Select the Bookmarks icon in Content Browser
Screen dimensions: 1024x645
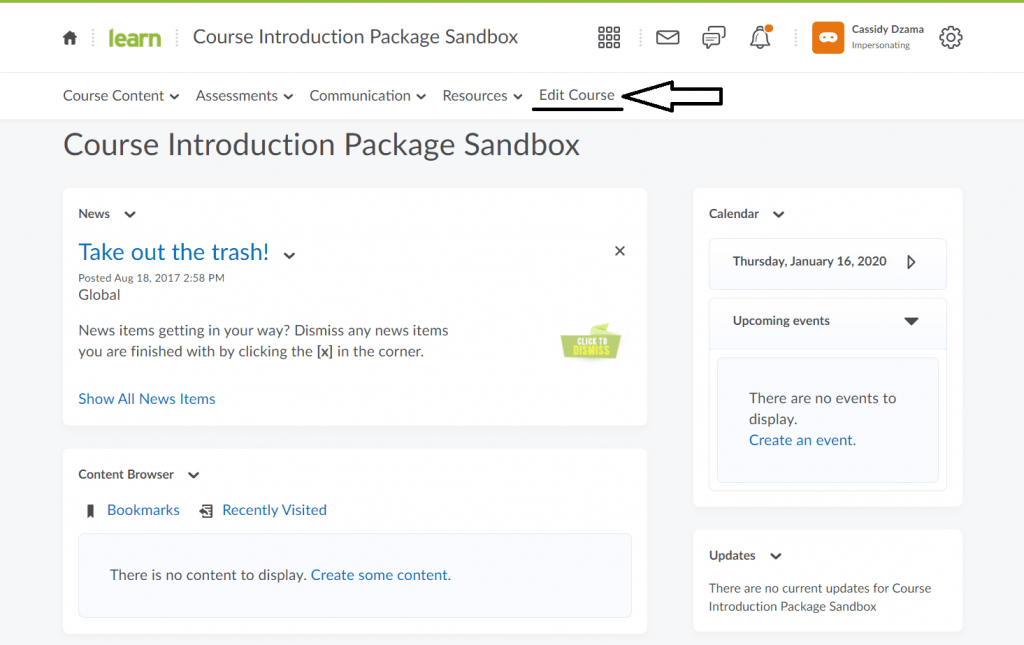click(x=91, y=510)
